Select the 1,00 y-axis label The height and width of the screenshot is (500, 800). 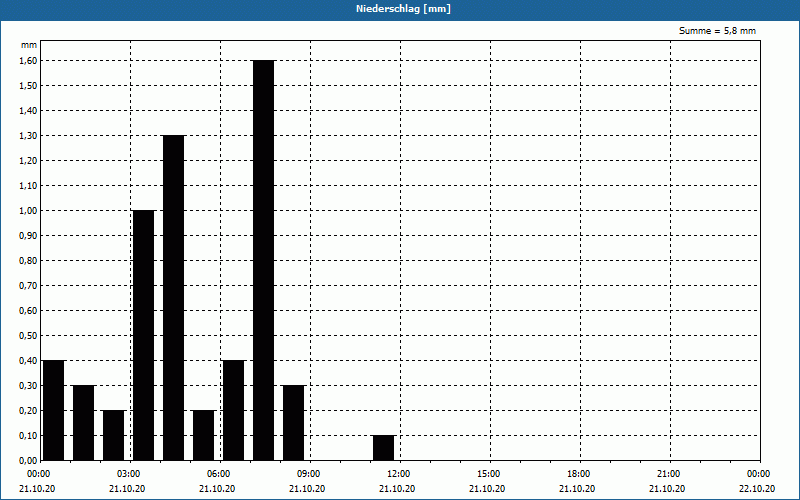28,211
